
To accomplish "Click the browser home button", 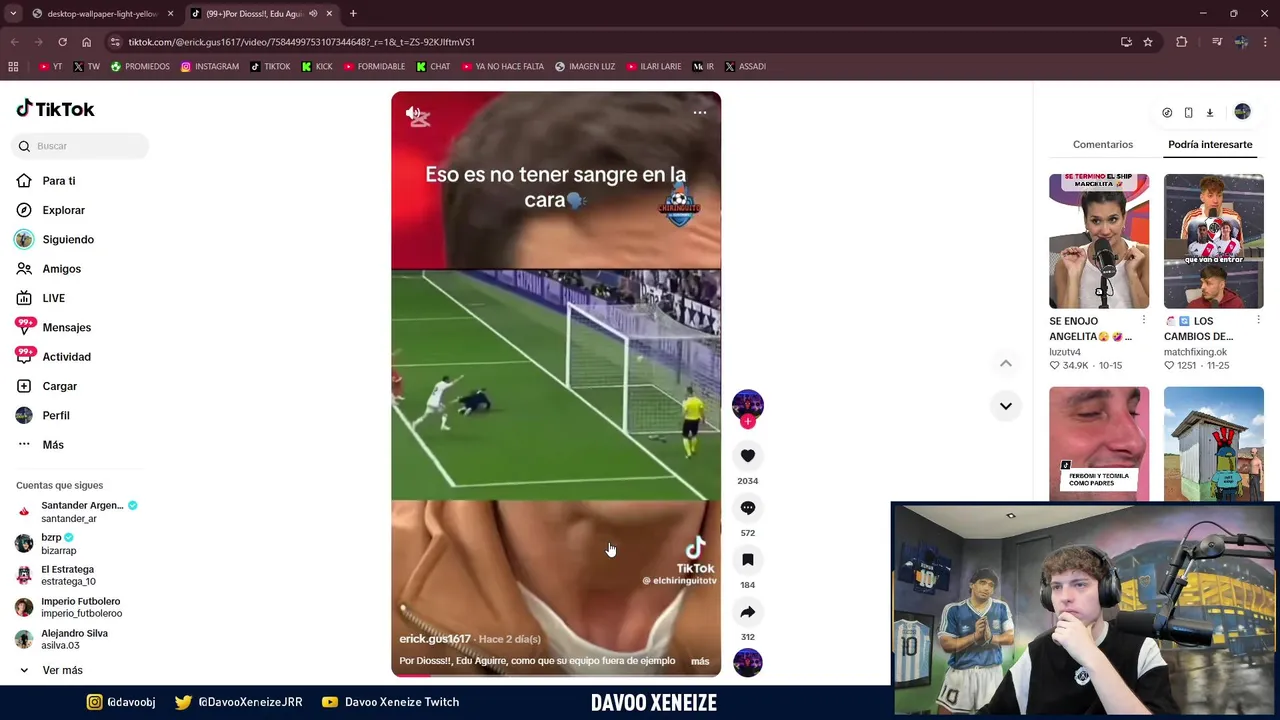I will (86, 42).
